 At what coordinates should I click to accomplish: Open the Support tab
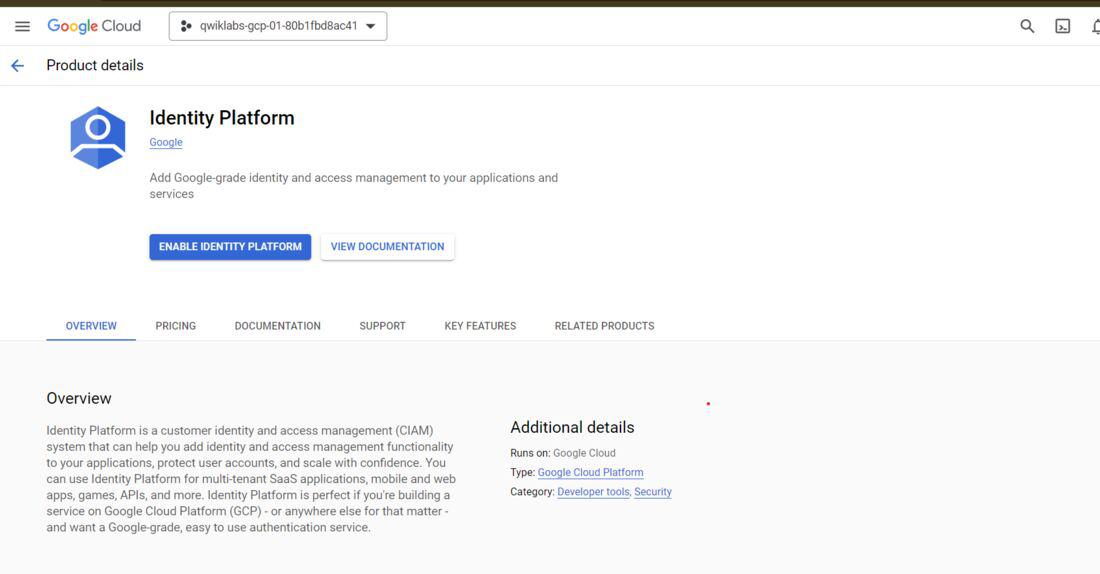[x=382, y=326]
